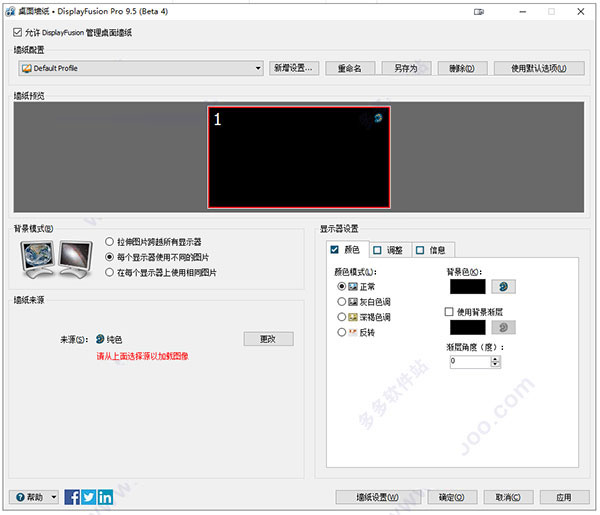
Task: Click the grayscale color mode icon
Action: point(353,302)
